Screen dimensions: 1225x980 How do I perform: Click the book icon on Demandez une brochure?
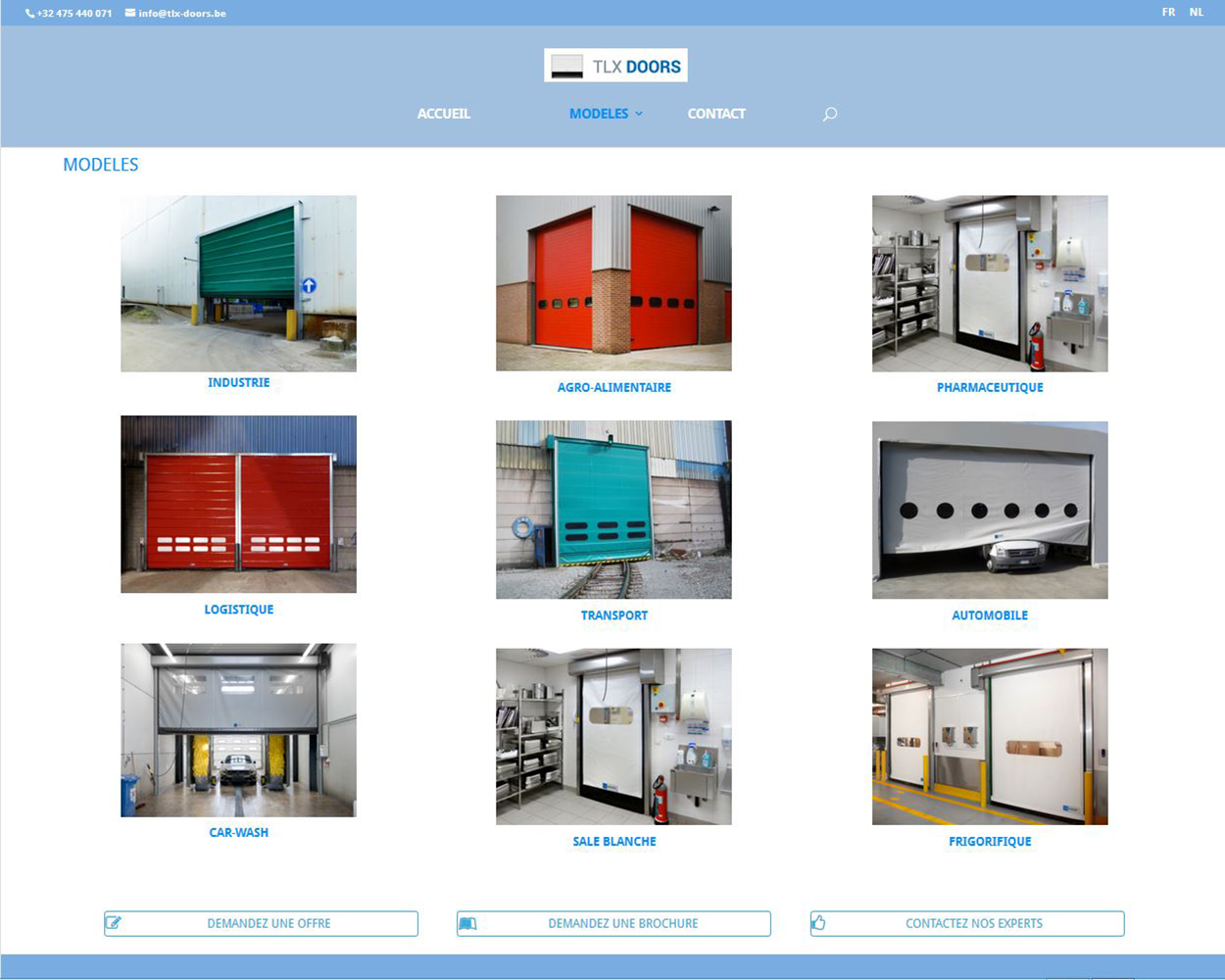tap(467, 923)
